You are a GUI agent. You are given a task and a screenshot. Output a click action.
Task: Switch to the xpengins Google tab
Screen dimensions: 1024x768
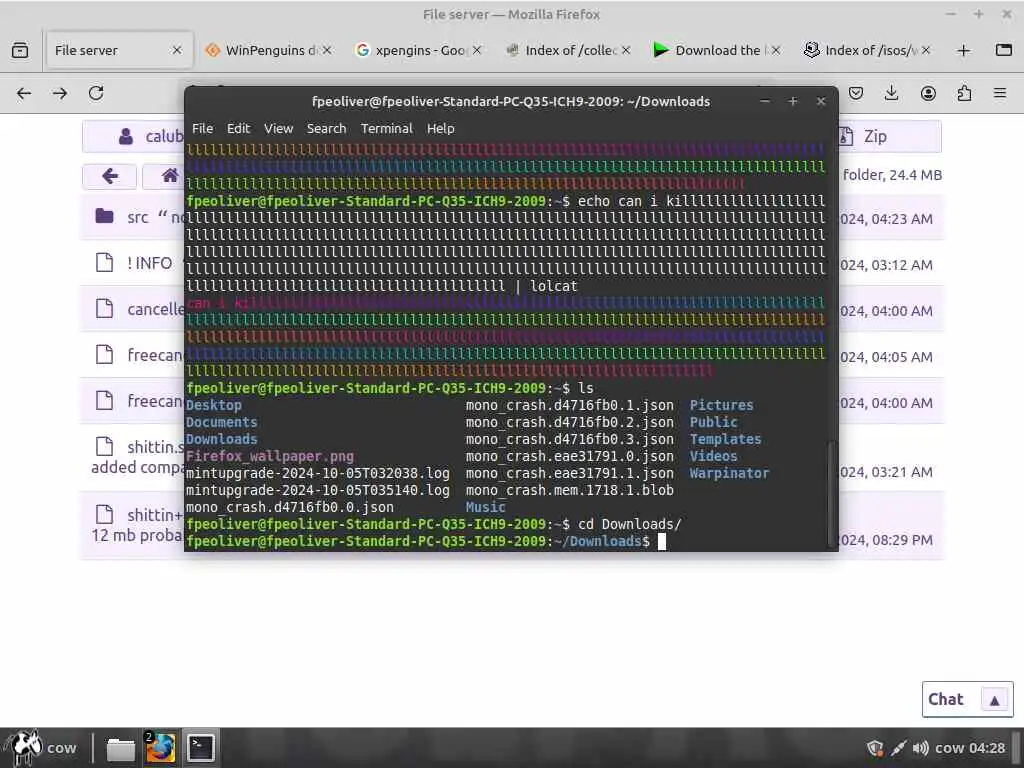point(418,50)
